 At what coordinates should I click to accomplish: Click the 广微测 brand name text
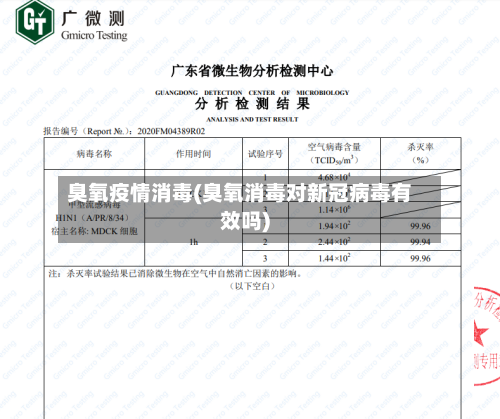pos(93,18)
